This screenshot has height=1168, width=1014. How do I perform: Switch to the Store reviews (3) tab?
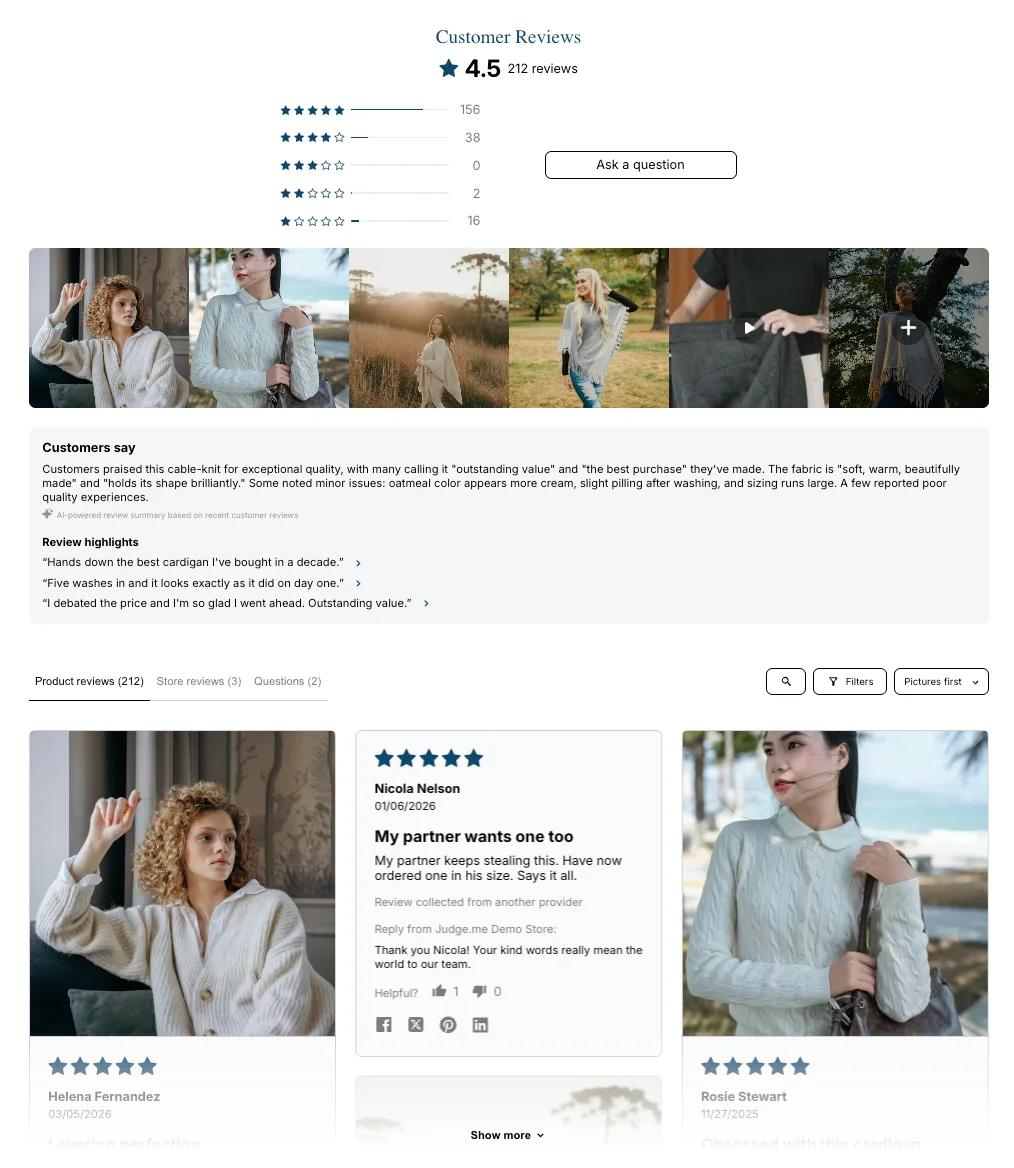[199, 682]
